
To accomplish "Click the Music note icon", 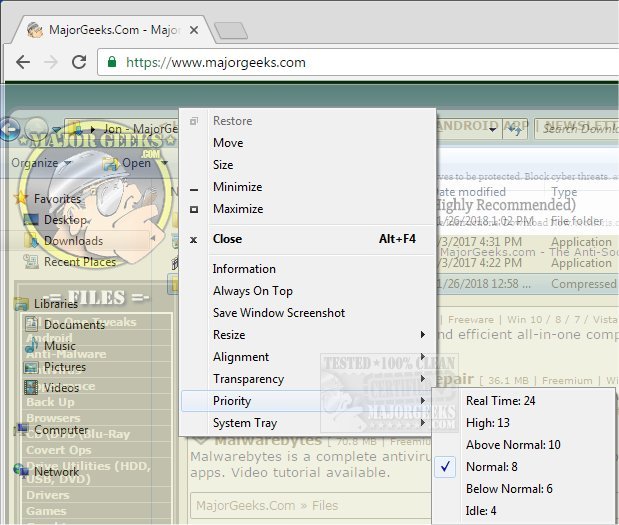I will tap(31, 345).
